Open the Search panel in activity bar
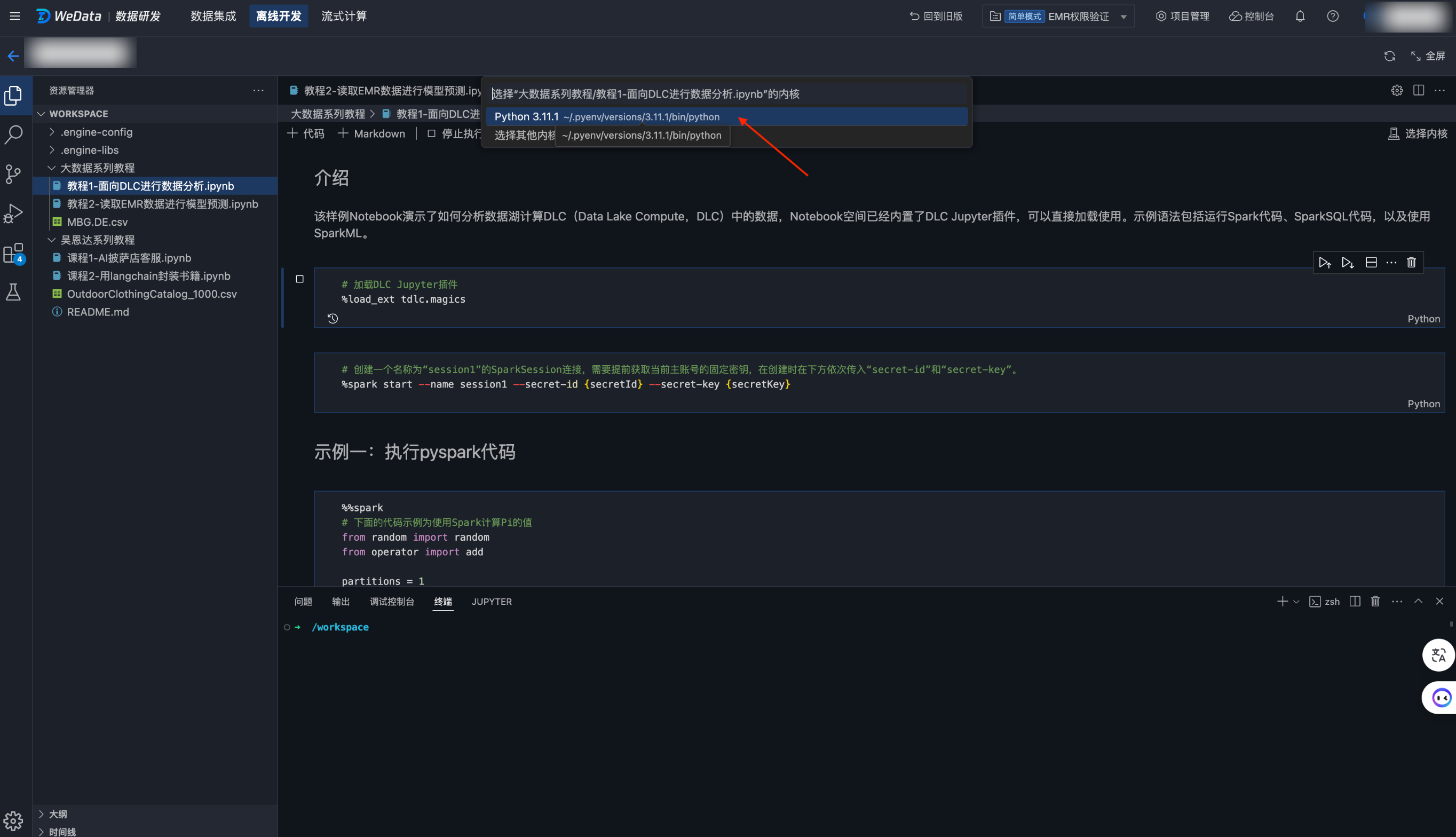This screenshot has height=837, width=1456. pyautogui.click(x=13, y=135)
